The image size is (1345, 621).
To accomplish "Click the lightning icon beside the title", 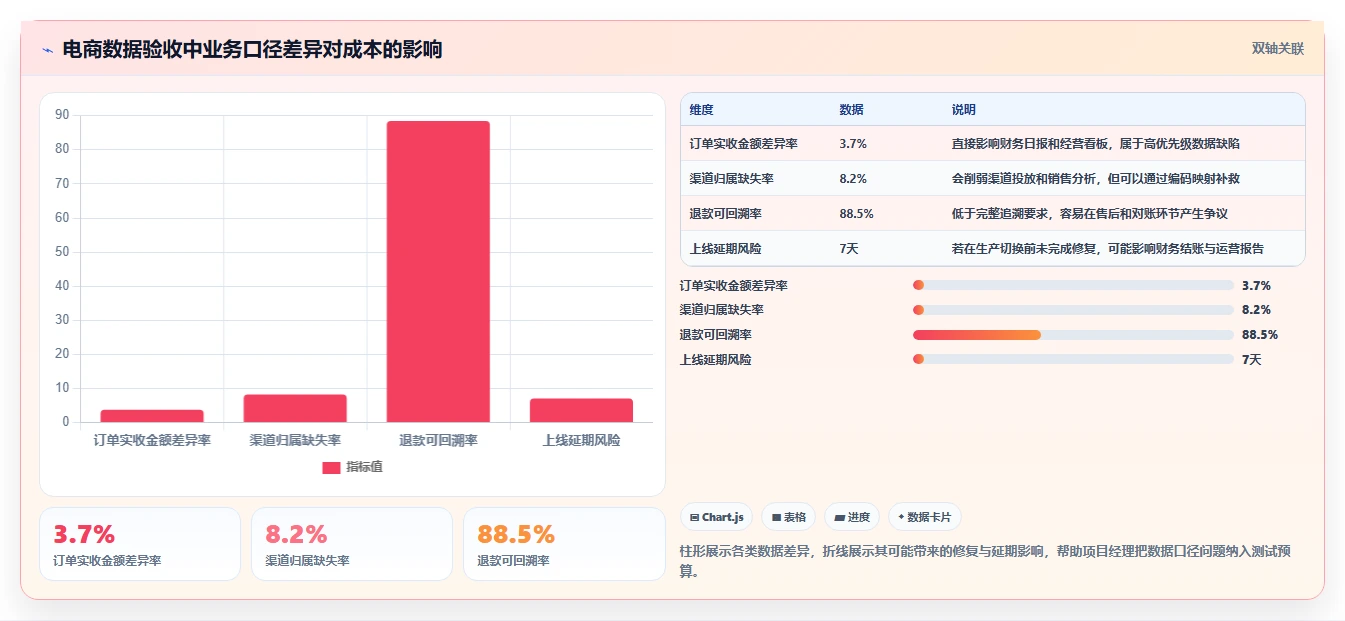I will 48,50.
